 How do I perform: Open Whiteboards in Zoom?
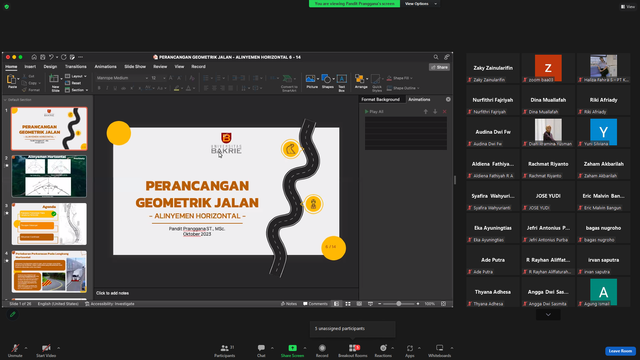point(439,350)
